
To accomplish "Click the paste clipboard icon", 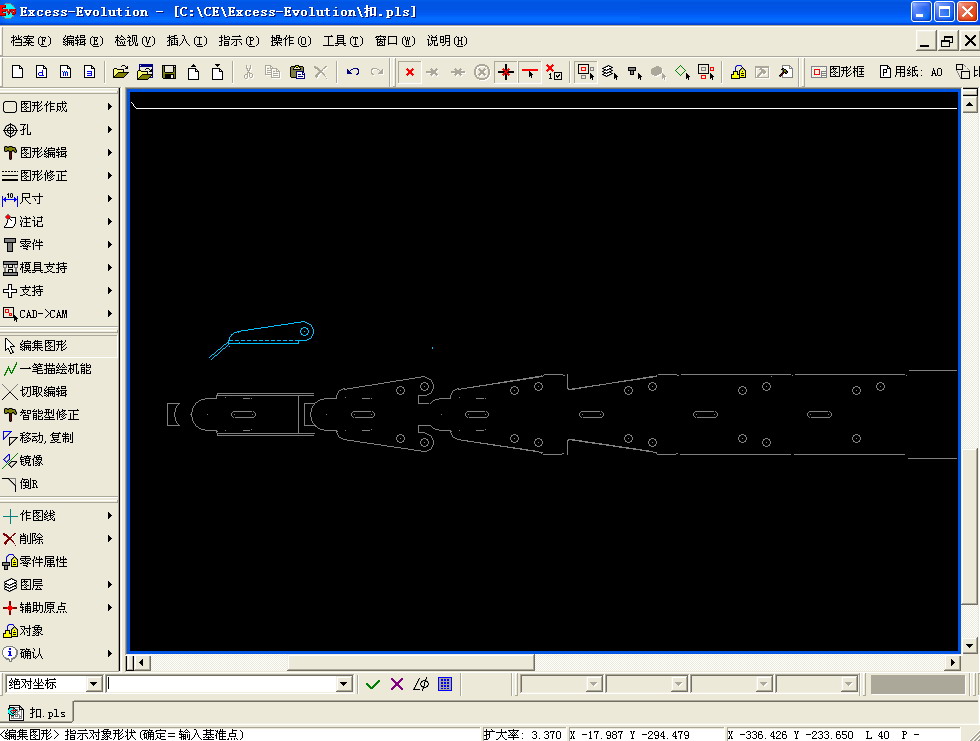I will [x=297, y=72].
